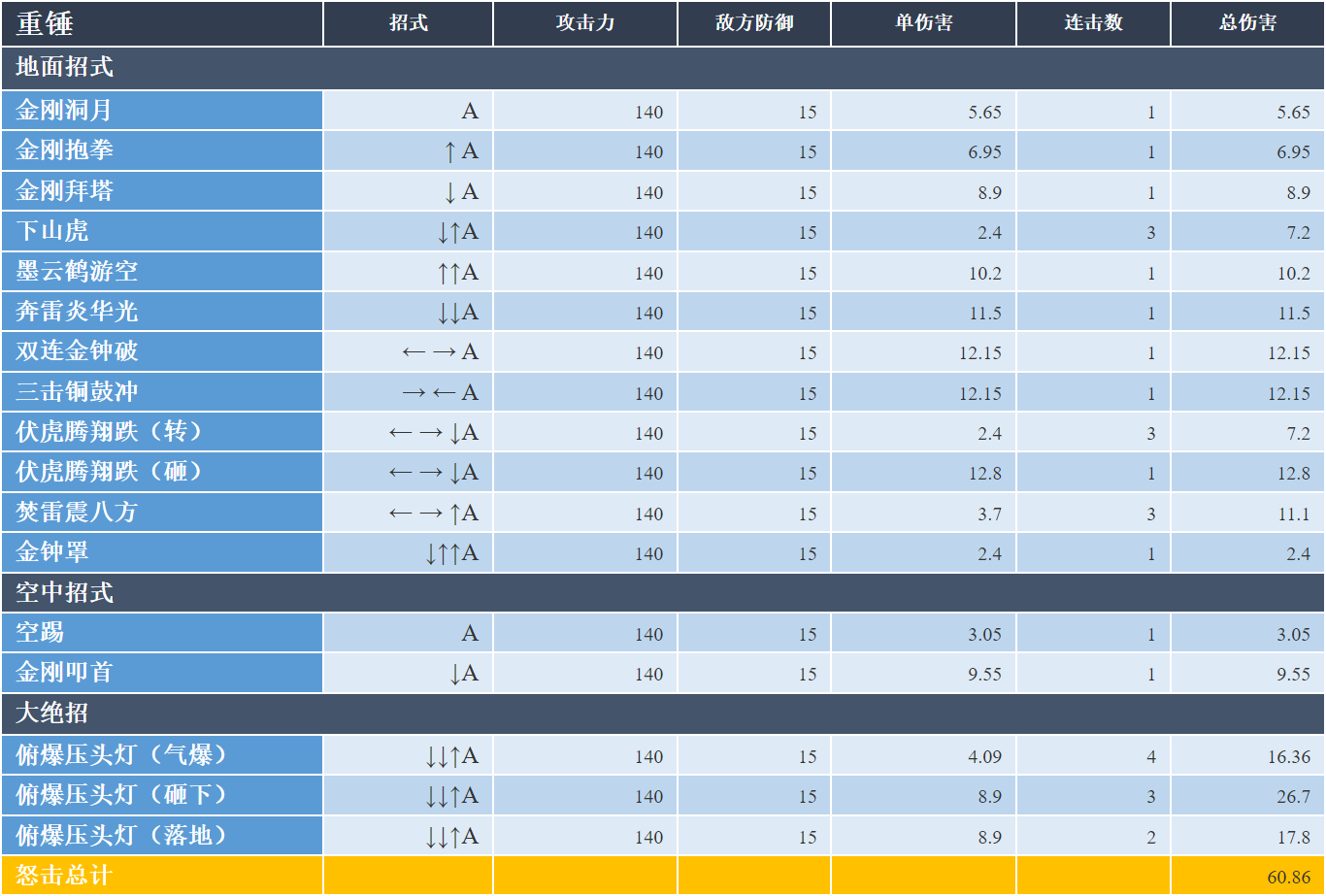Select the 金钟罩 move name cell
This screenshot has width=1326, height=896.
162,553
